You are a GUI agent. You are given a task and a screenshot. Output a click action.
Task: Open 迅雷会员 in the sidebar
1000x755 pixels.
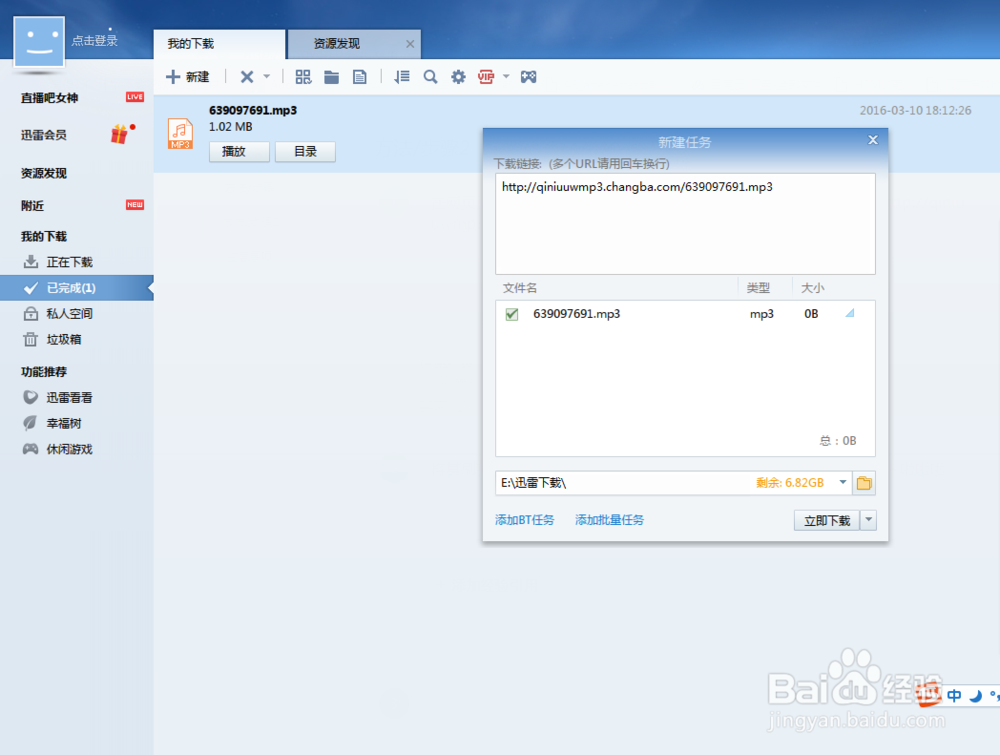(x=43, y=135)
